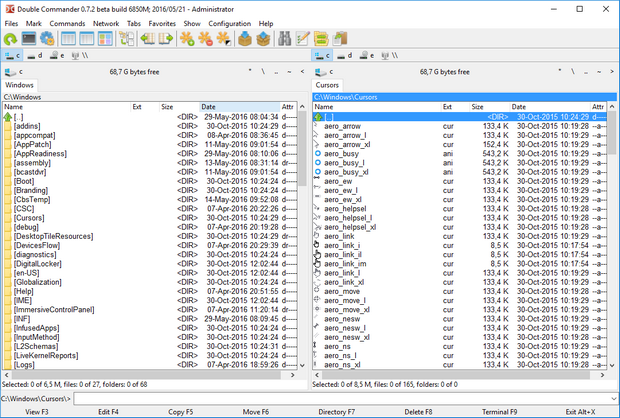Open network \\ in right drive bar
Image resolution: width=620 pixels, height=418 pixels.
(390, 56)
